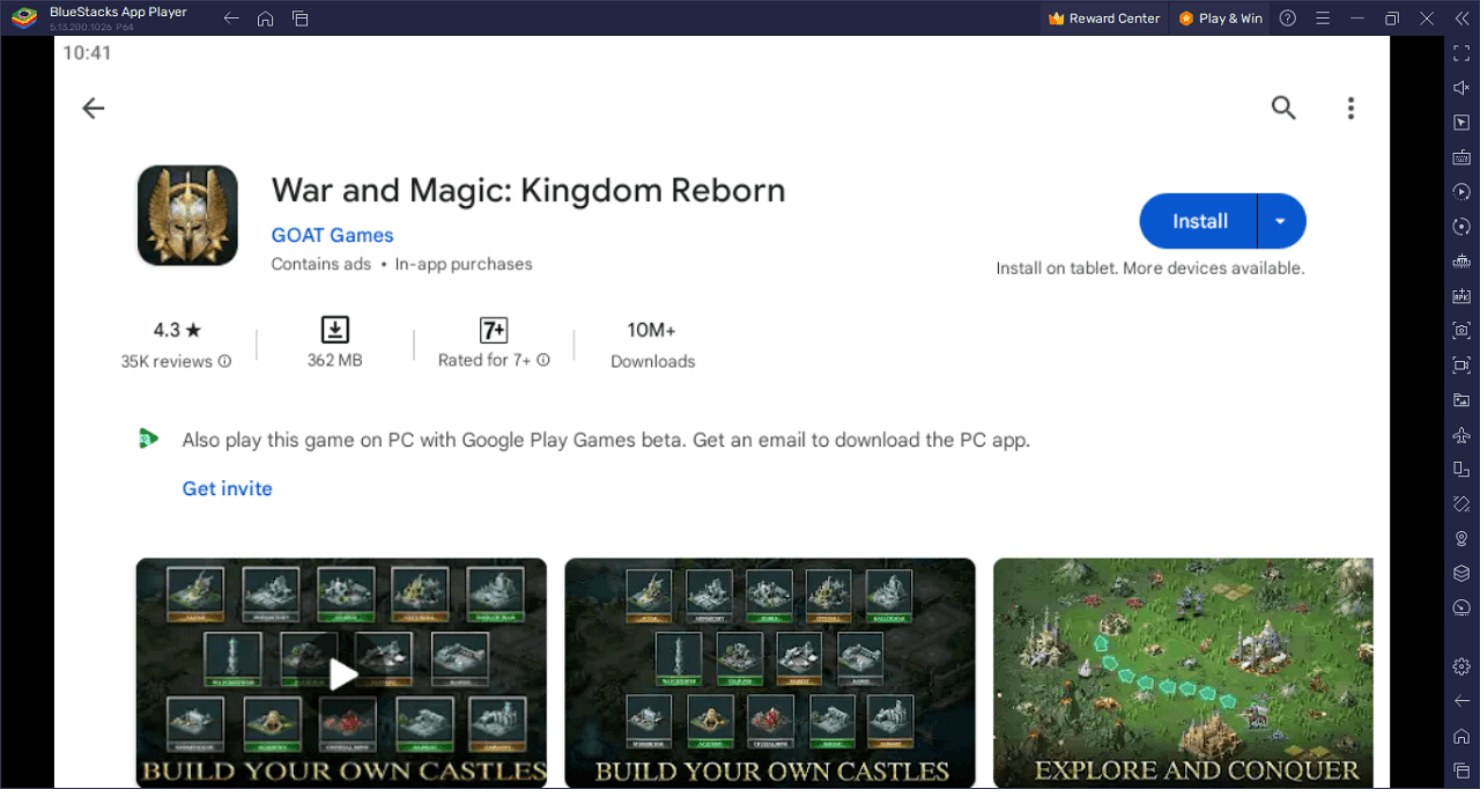Open the Reward Center

tap(1103, 18)
